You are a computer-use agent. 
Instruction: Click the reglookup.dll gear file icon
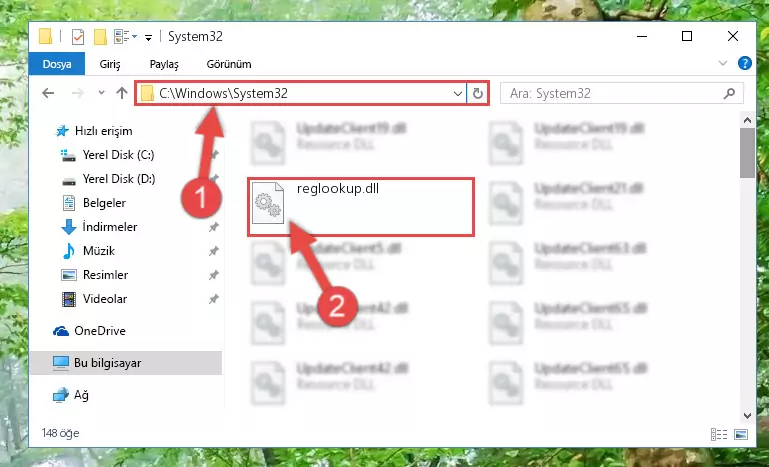pos(268,203)
